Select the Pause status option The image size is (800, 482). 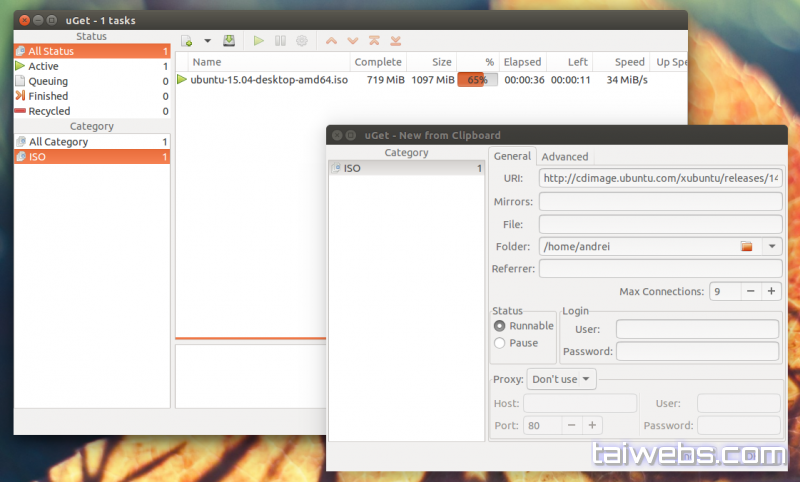click(x=500, y=343)
